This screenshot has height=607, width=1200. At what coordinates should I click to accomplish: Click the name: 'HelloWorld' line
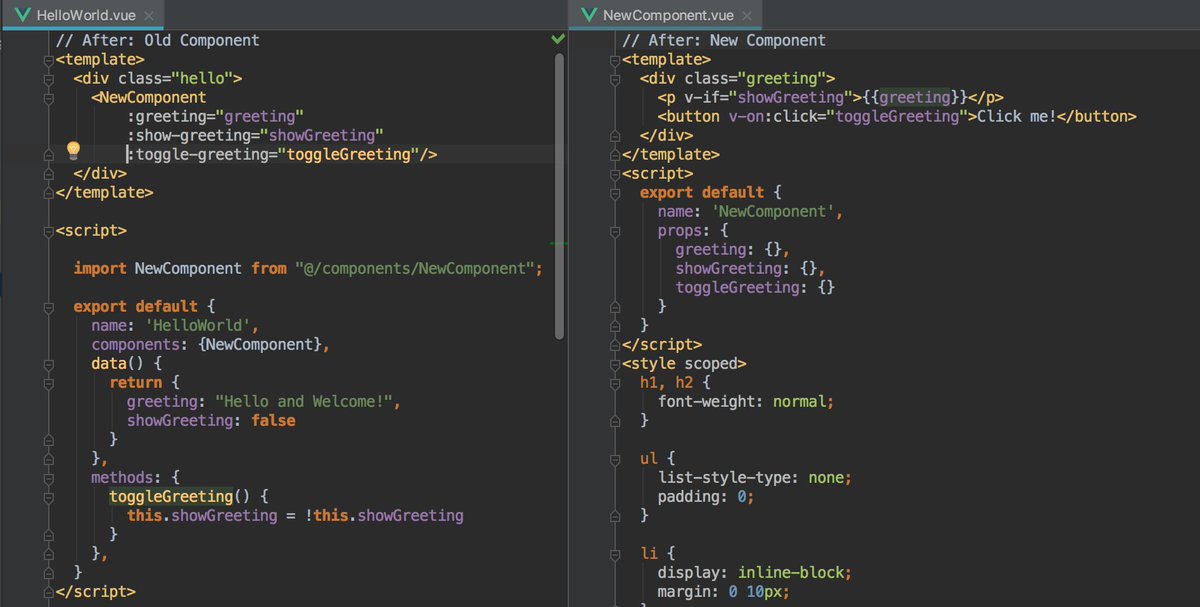coord(175,326)
